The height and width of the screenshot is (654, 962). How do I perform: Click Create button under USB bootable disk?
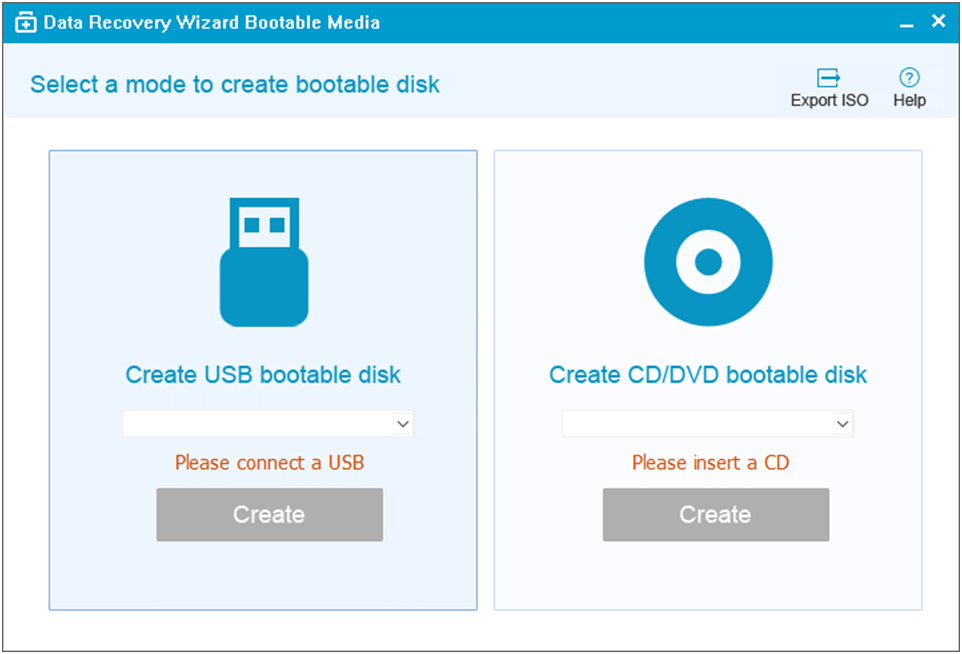(269, 514)
